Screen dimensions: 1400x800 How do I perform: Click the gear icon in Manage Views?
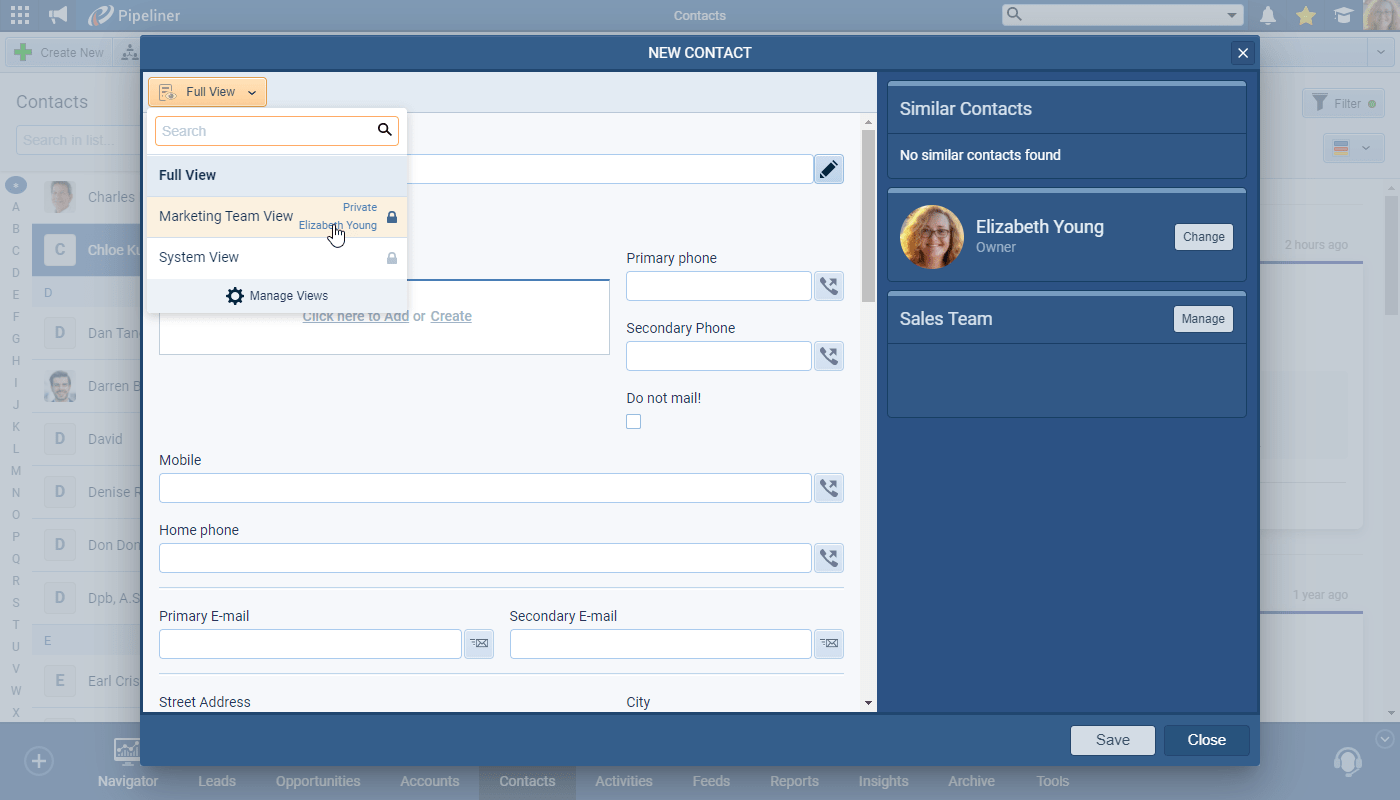pos(235,296)
